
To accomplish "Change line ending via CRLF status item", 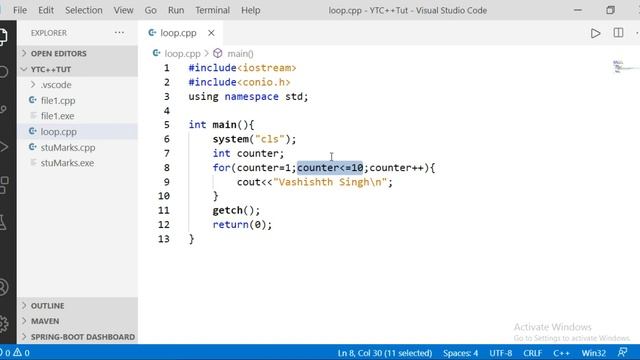I will (532, 353).
